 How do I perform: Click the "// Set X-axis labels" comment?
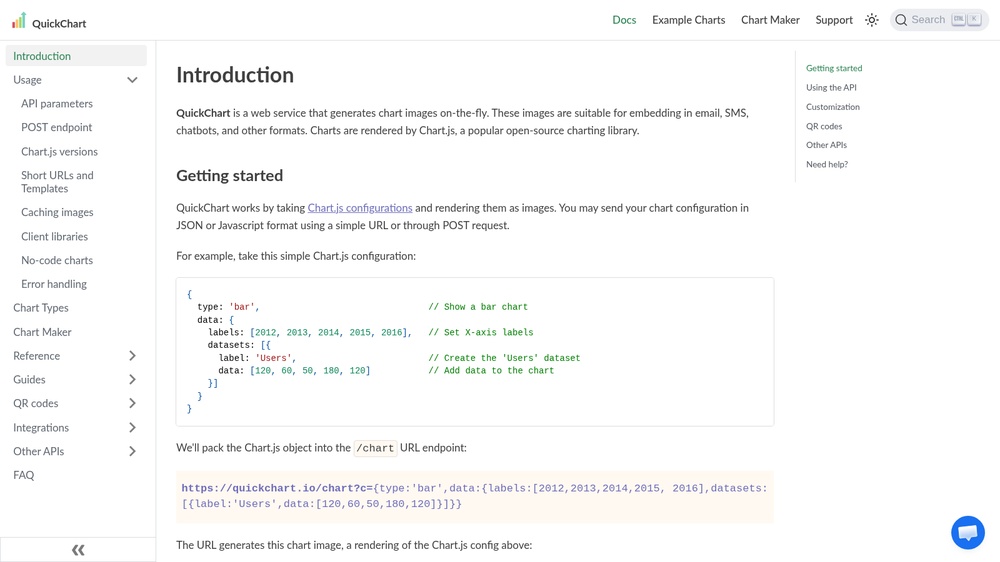(x=480, y=332)
